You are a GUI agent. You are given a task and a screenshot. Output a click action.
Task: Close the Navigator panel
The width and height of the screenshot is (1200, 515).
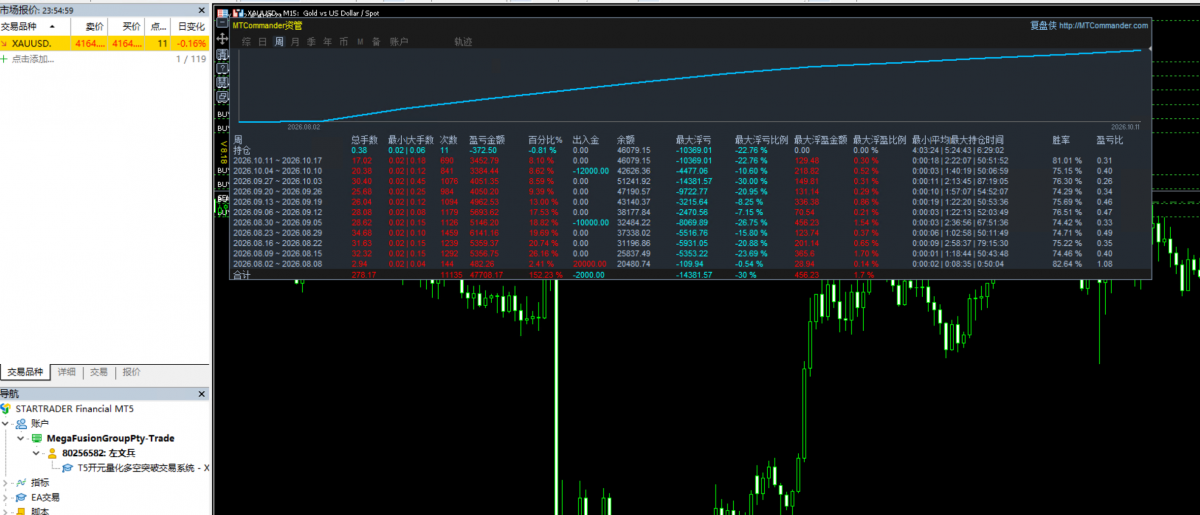(202, 394)
